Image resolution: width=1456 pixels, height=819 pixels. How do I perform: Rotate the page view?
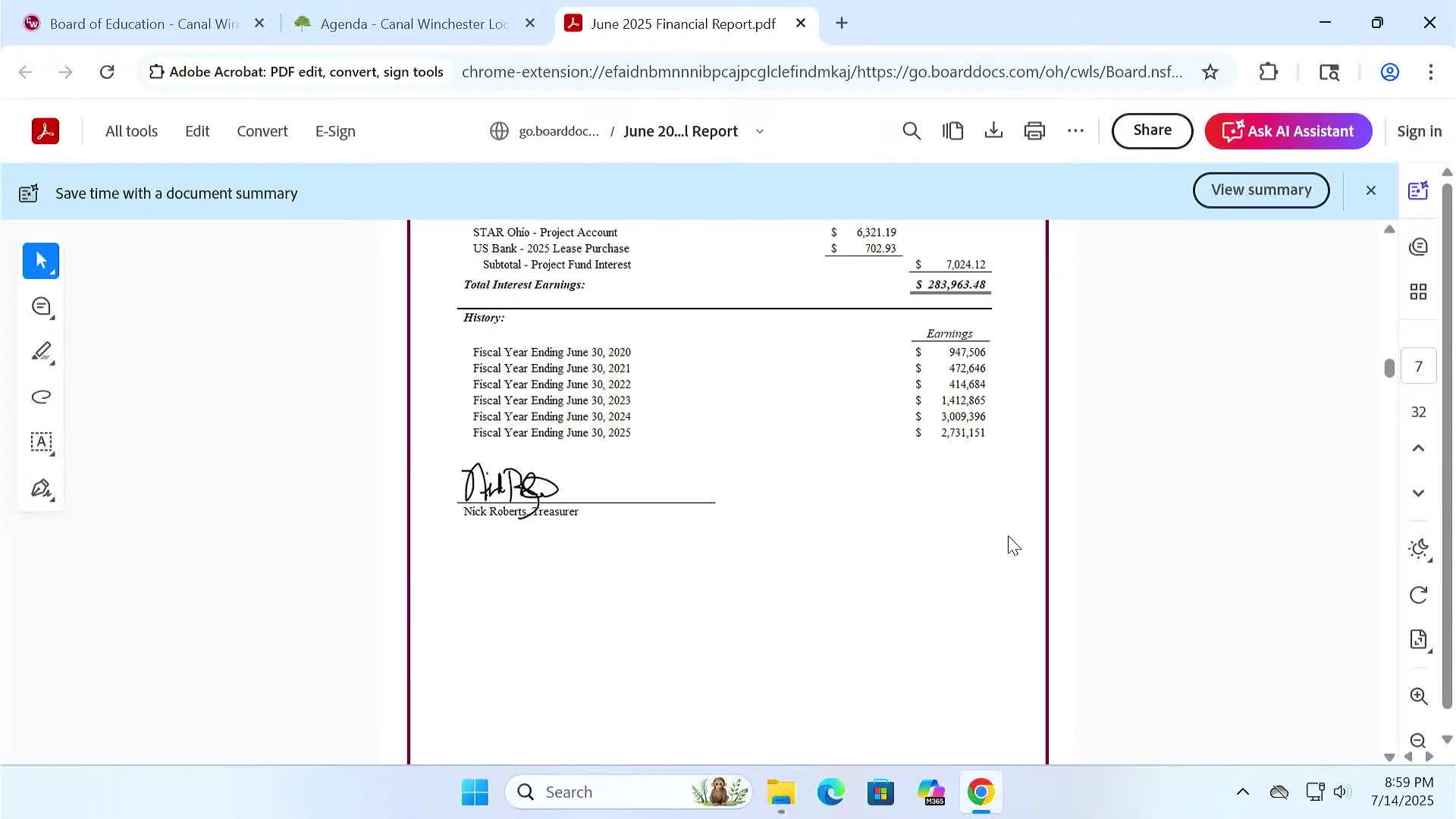(1418, 595)
